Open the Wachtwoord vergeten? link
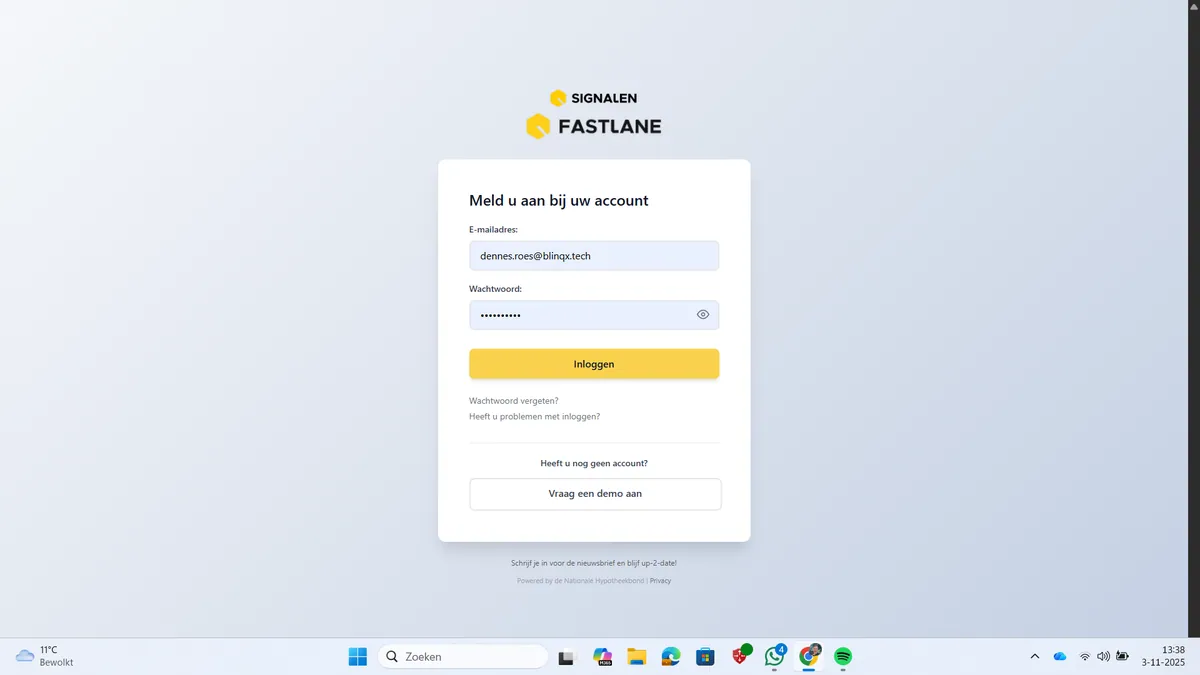Image resolution: width=1200 pixels, height=675 pixels. 514,401
